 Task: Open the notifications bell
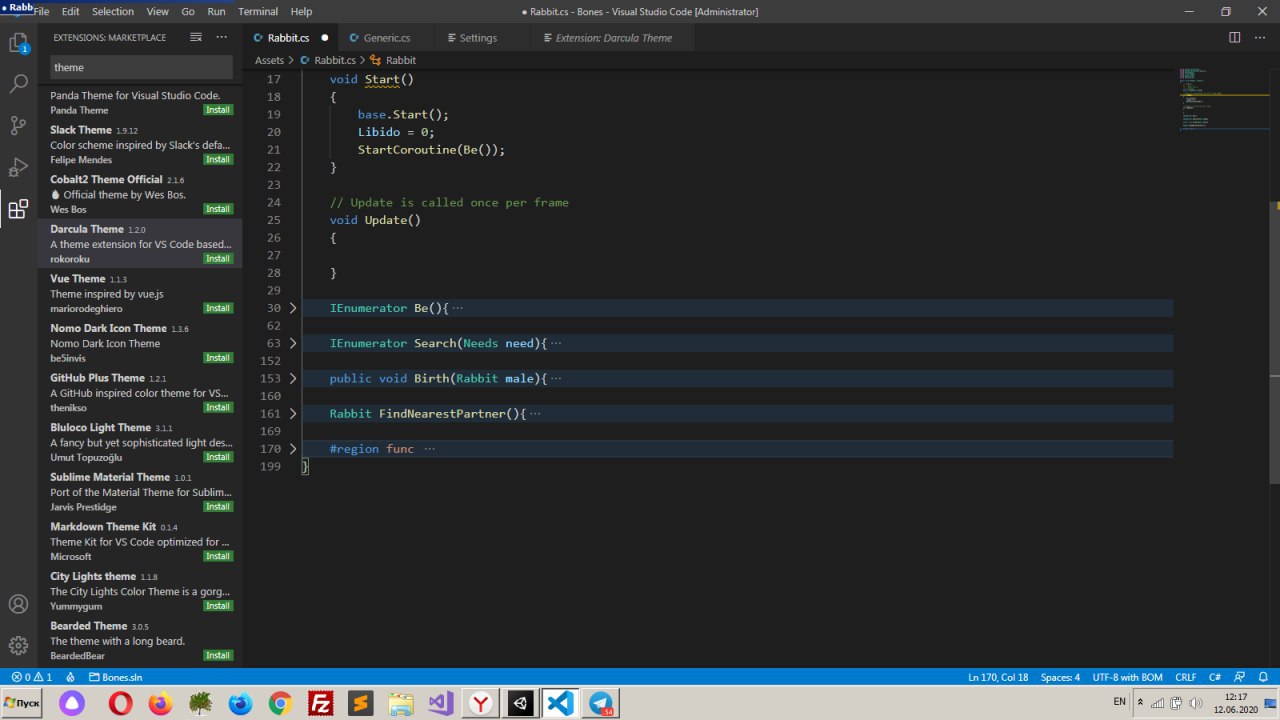coord(1263,677)
